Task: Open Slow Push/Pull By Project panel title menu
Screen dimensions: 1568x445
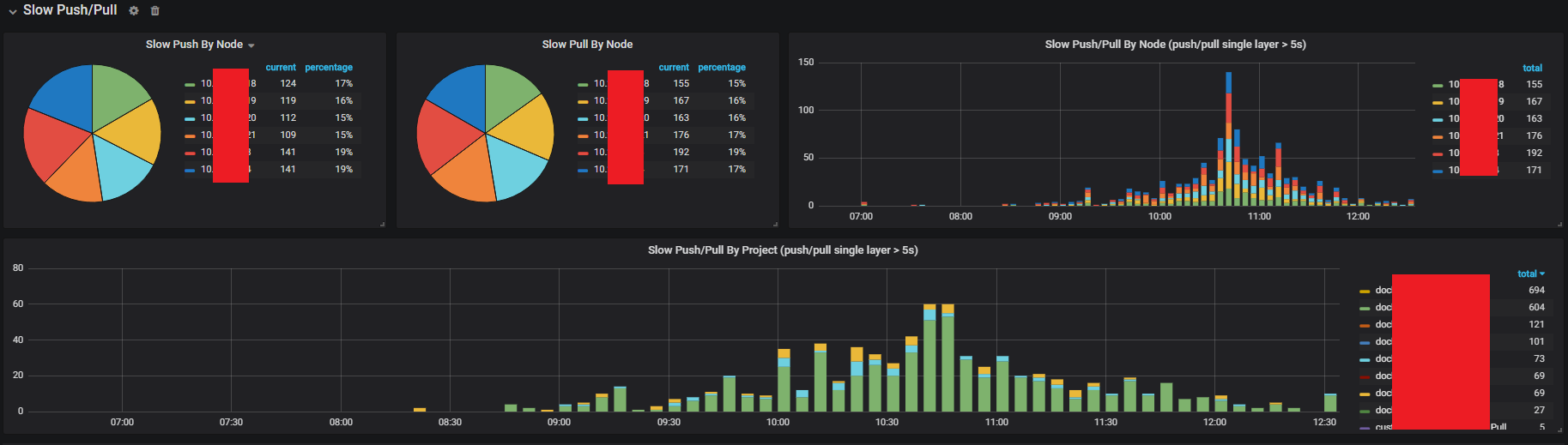Action: pyautogui.click(x=782, y=250)
